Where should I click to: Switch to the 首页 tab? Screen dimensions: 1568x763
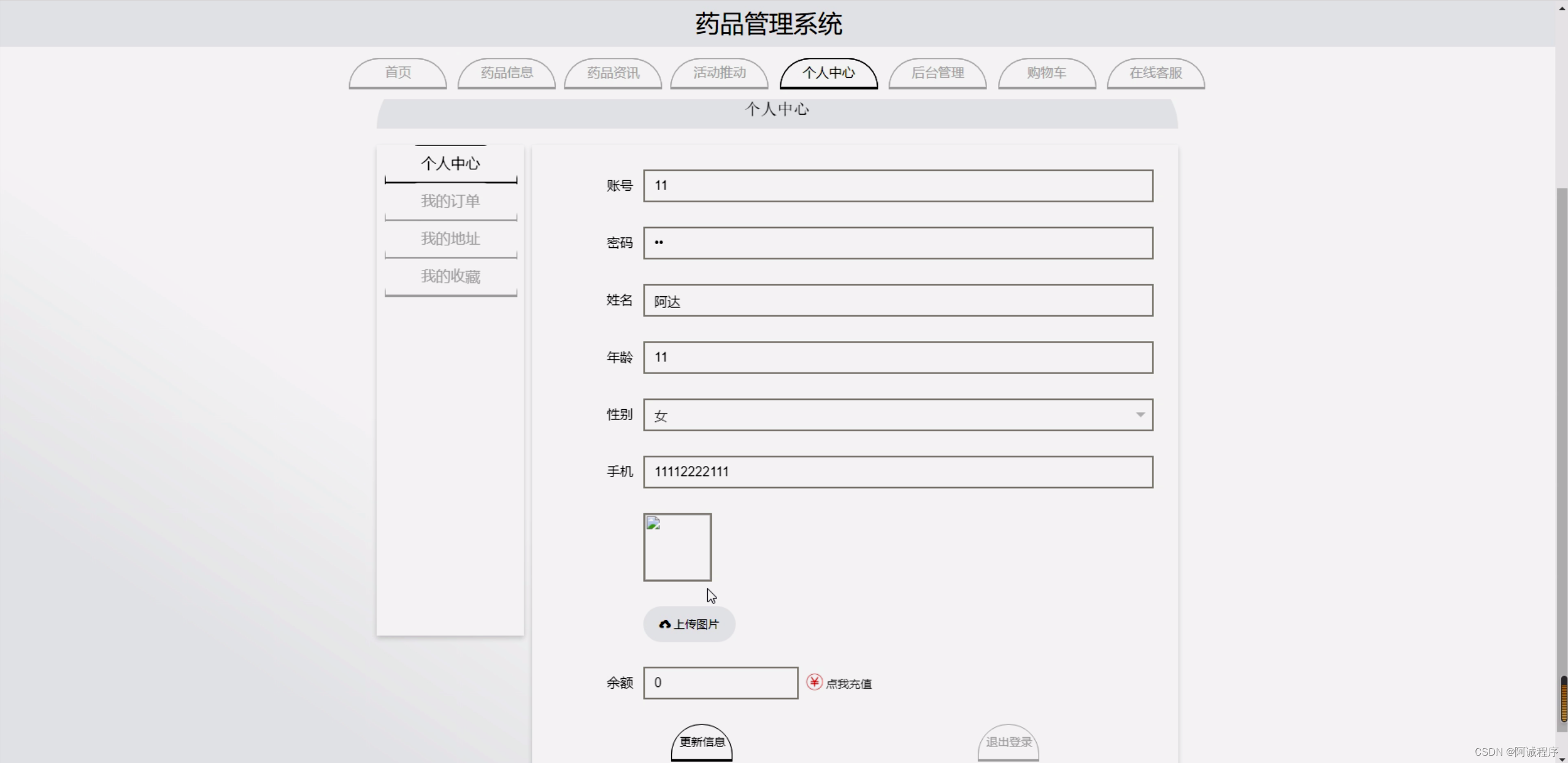pyautogui.click(x=398, y=73)
